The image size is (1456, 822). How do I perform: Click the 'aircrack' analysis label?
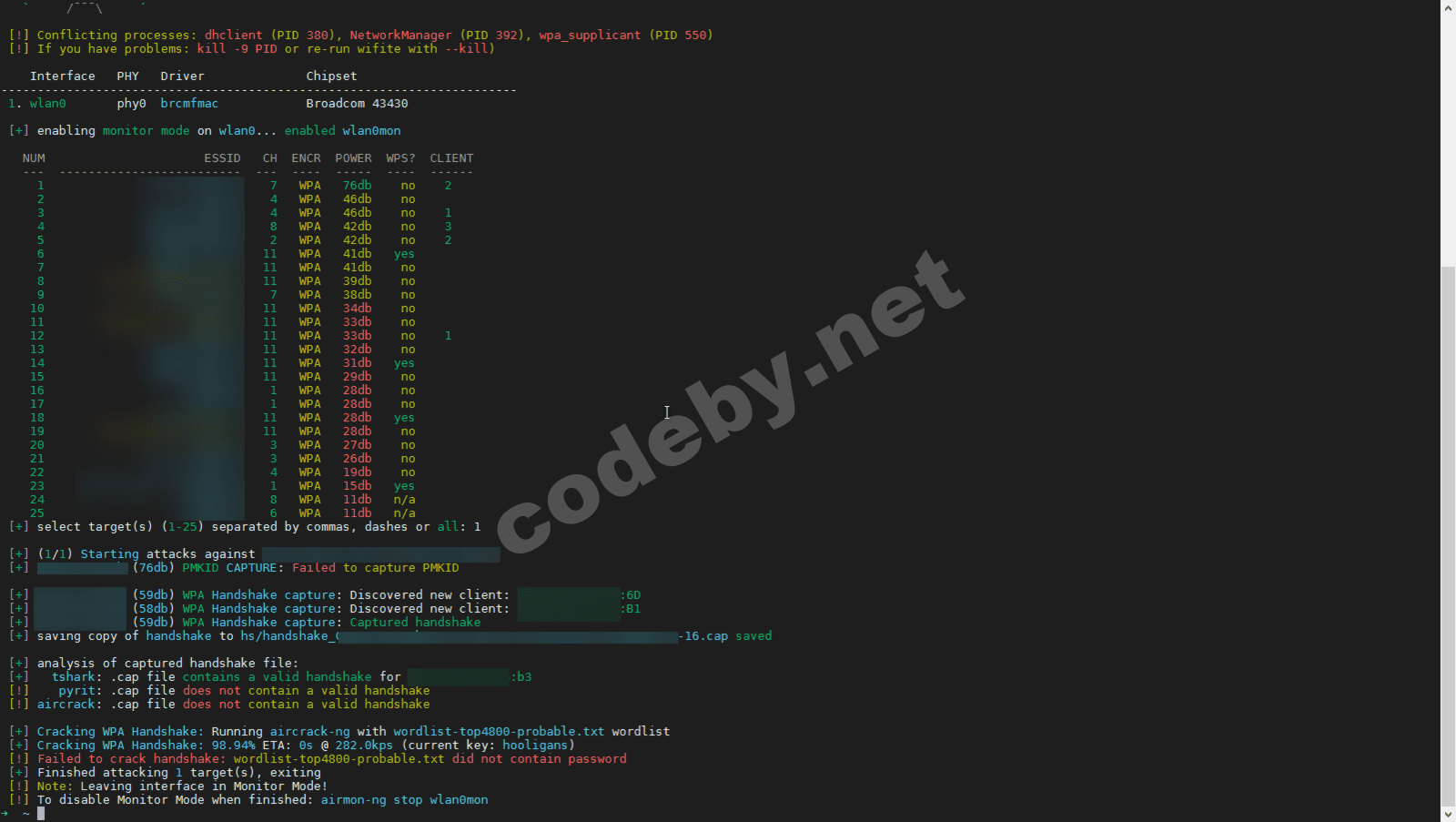click(66, 705)
